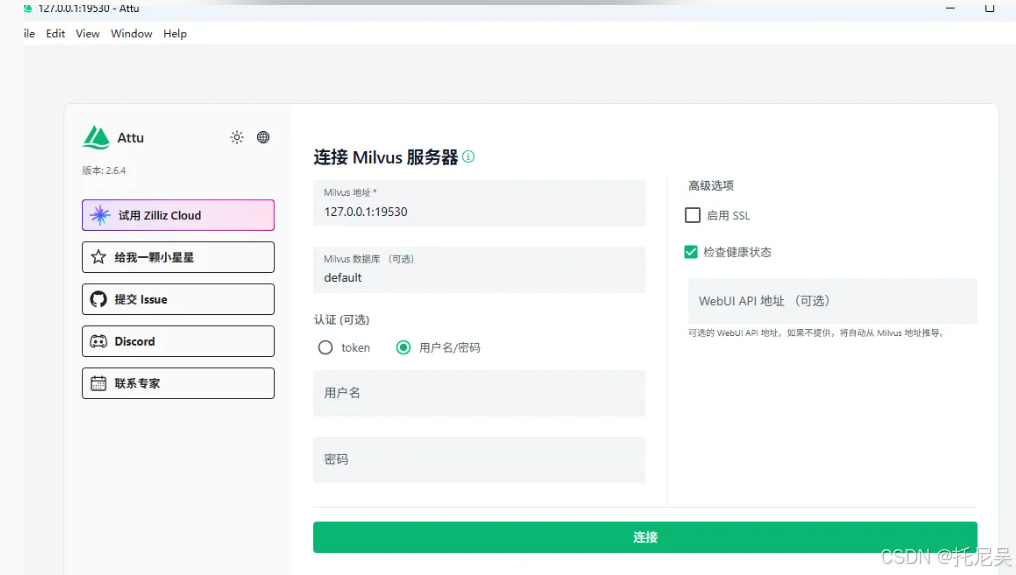1016x575 pixels.
Task: Click the 版本: 2.6.4 version text
Action: [104, 170]
